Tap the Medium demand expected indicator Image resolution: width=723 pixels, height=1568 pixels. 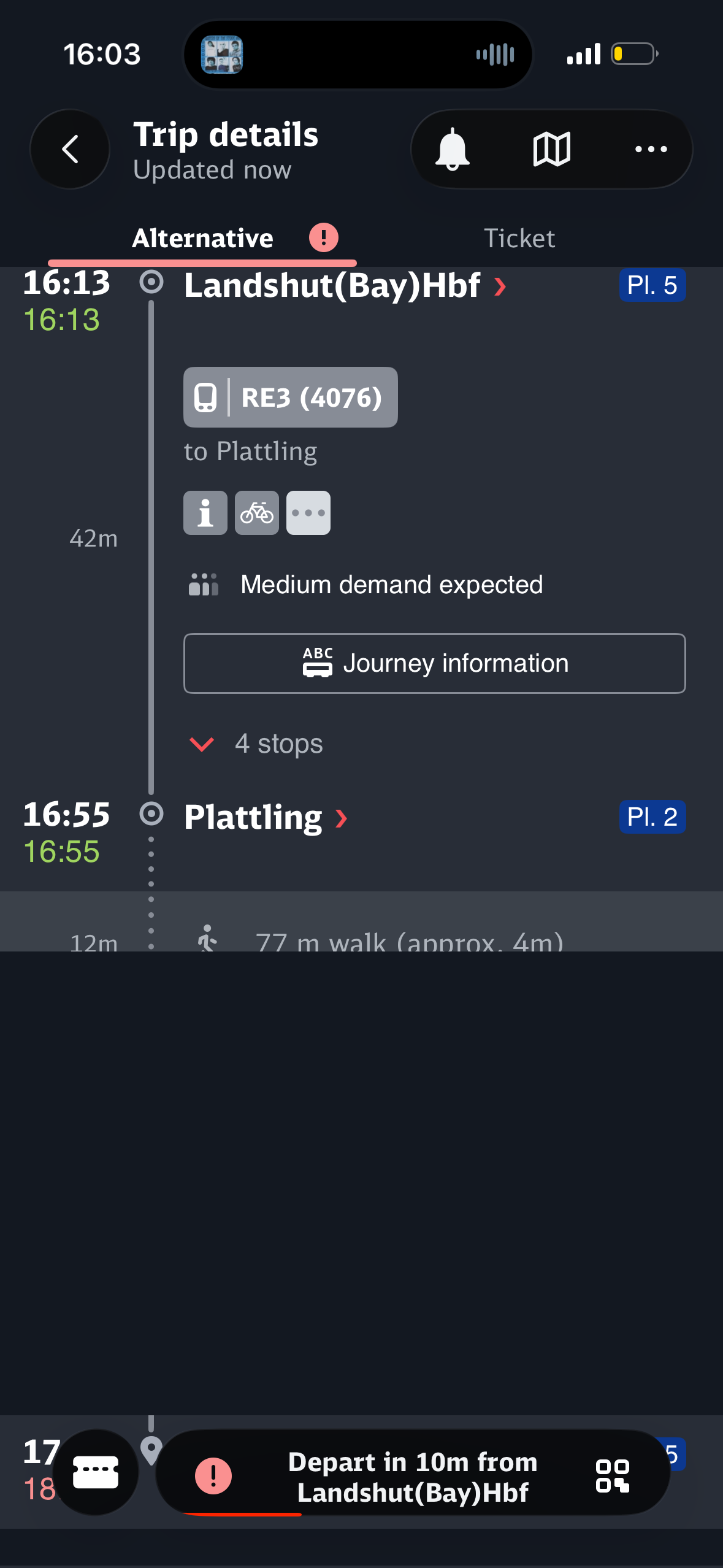tap(365, 585)
